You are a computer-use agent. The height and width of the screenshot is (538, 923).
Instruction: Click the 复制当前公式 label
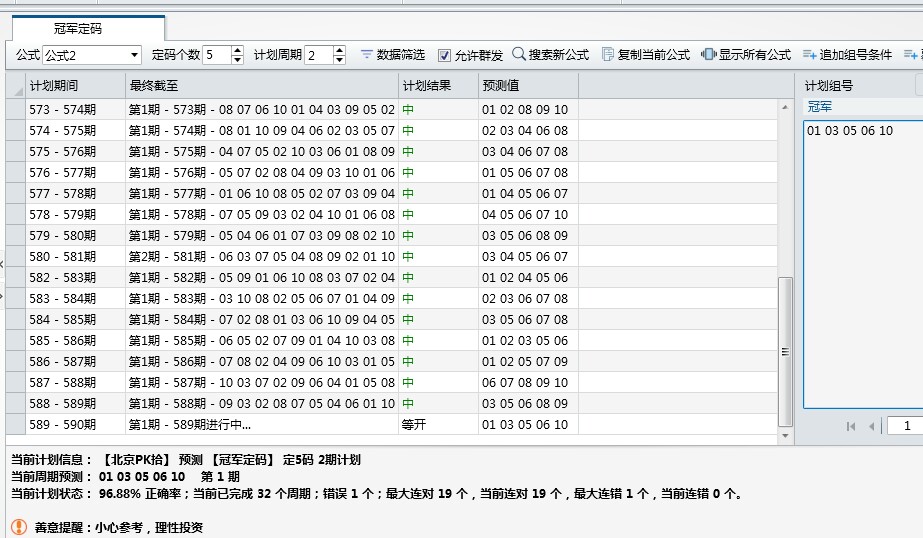(653, 55)
